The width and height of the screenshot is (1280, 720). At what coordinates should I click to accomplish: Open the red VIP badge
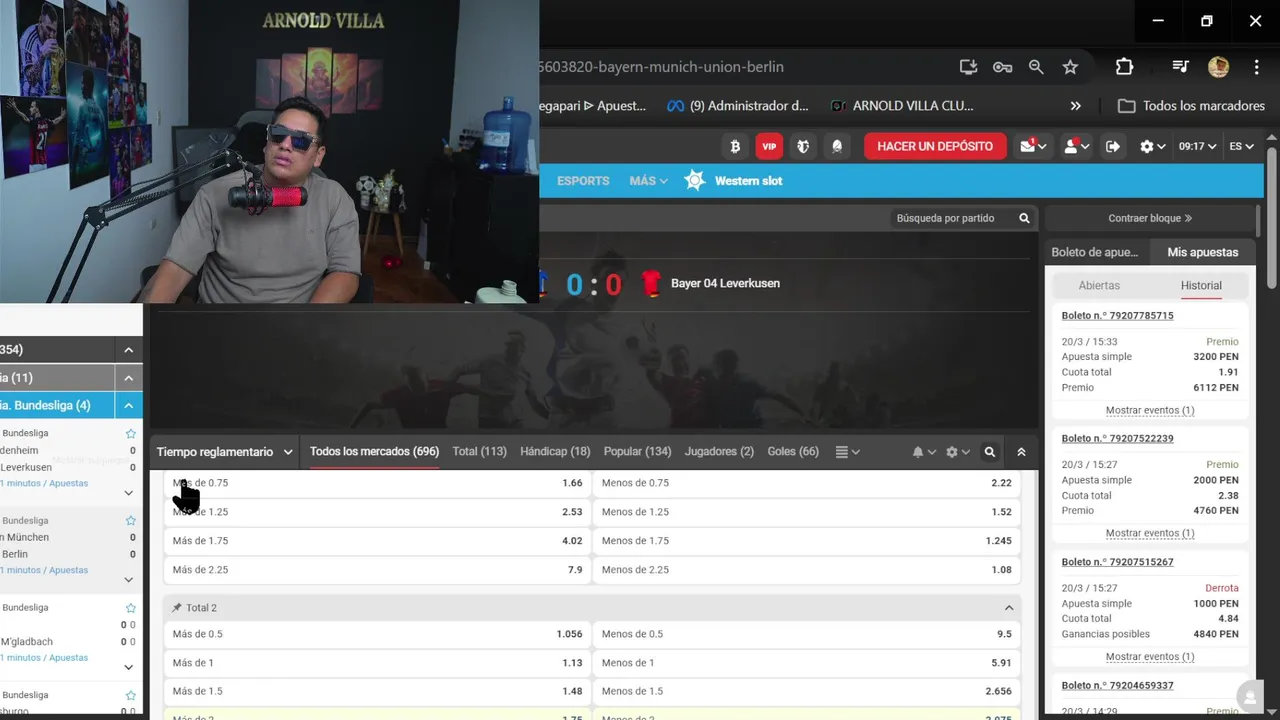pyautogui.click(x=769, y=146)
